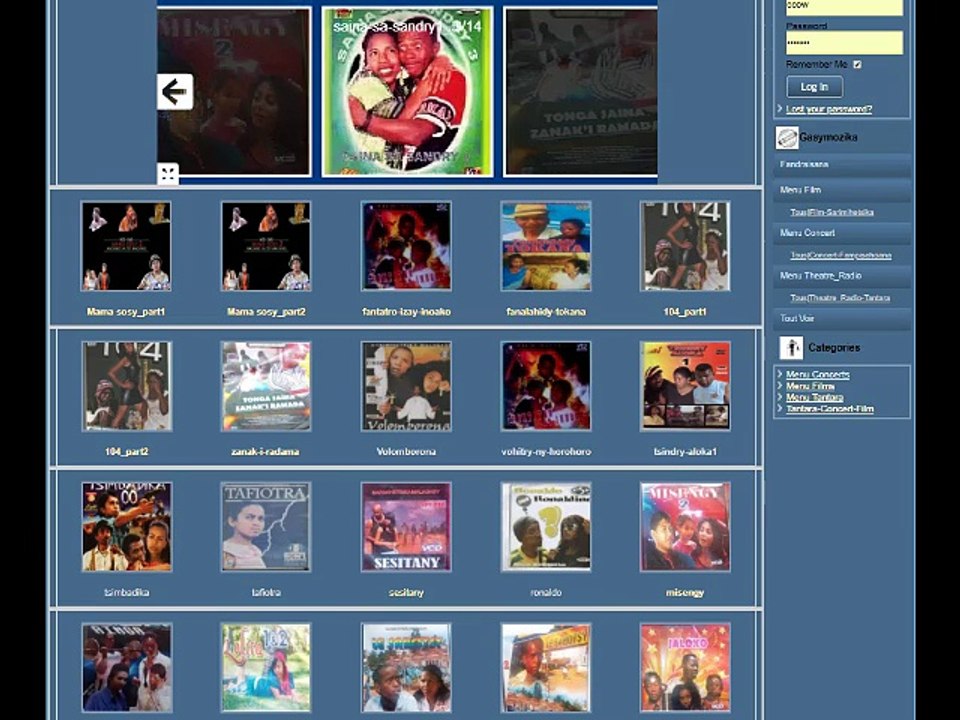Focus the username input field
Image resolution: width=960 pixels, height=720 pixels.
(844, 6)
